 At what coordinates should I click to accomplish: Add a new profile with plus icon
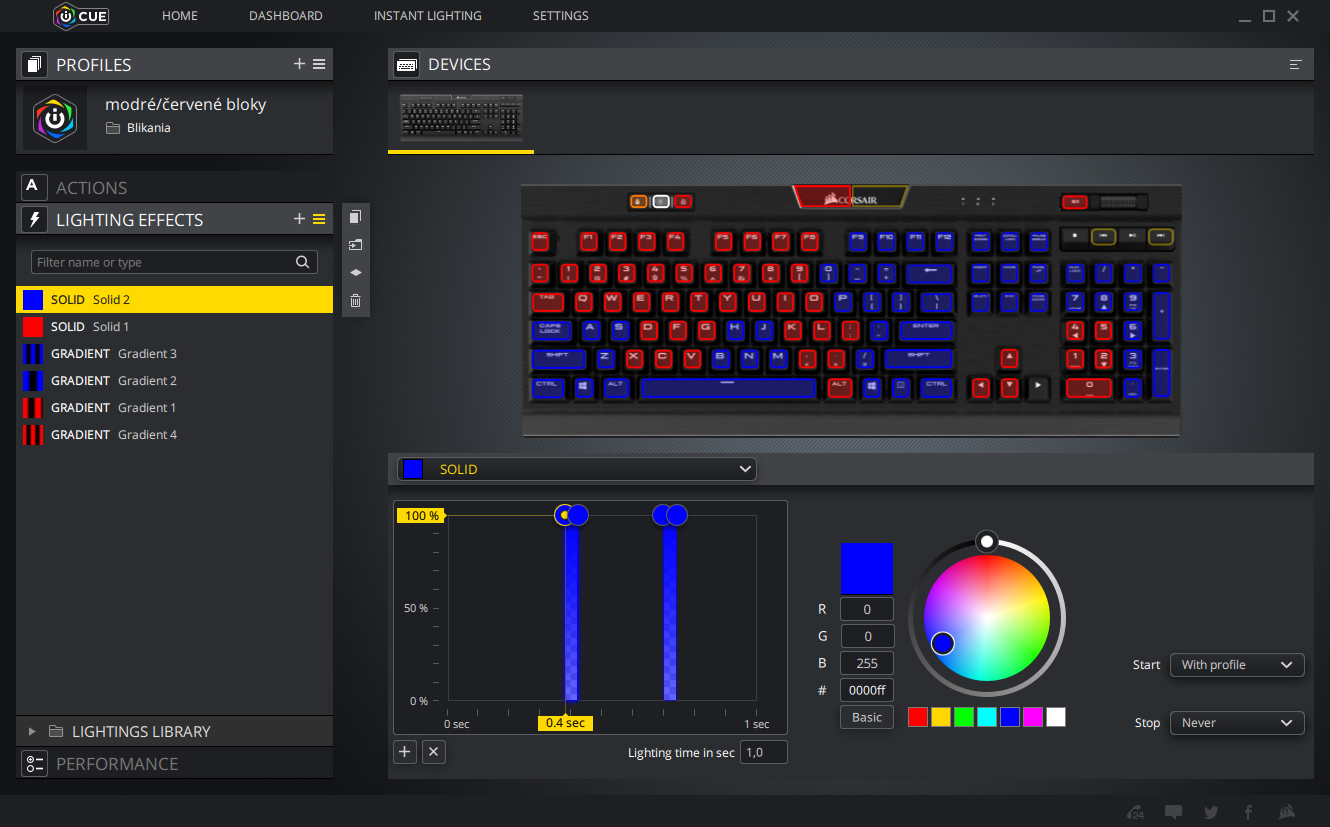pyautogui.click(x=299, y=64)
